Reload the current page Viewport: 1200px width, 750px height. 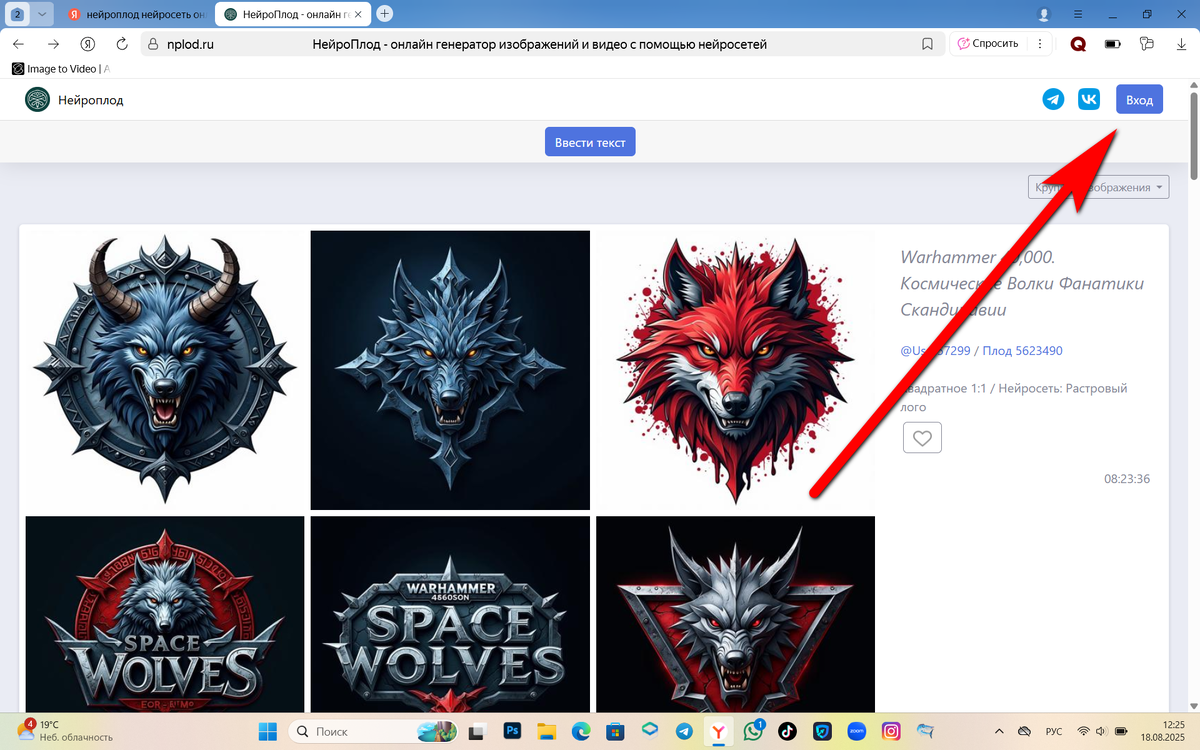tap(122, 44)
